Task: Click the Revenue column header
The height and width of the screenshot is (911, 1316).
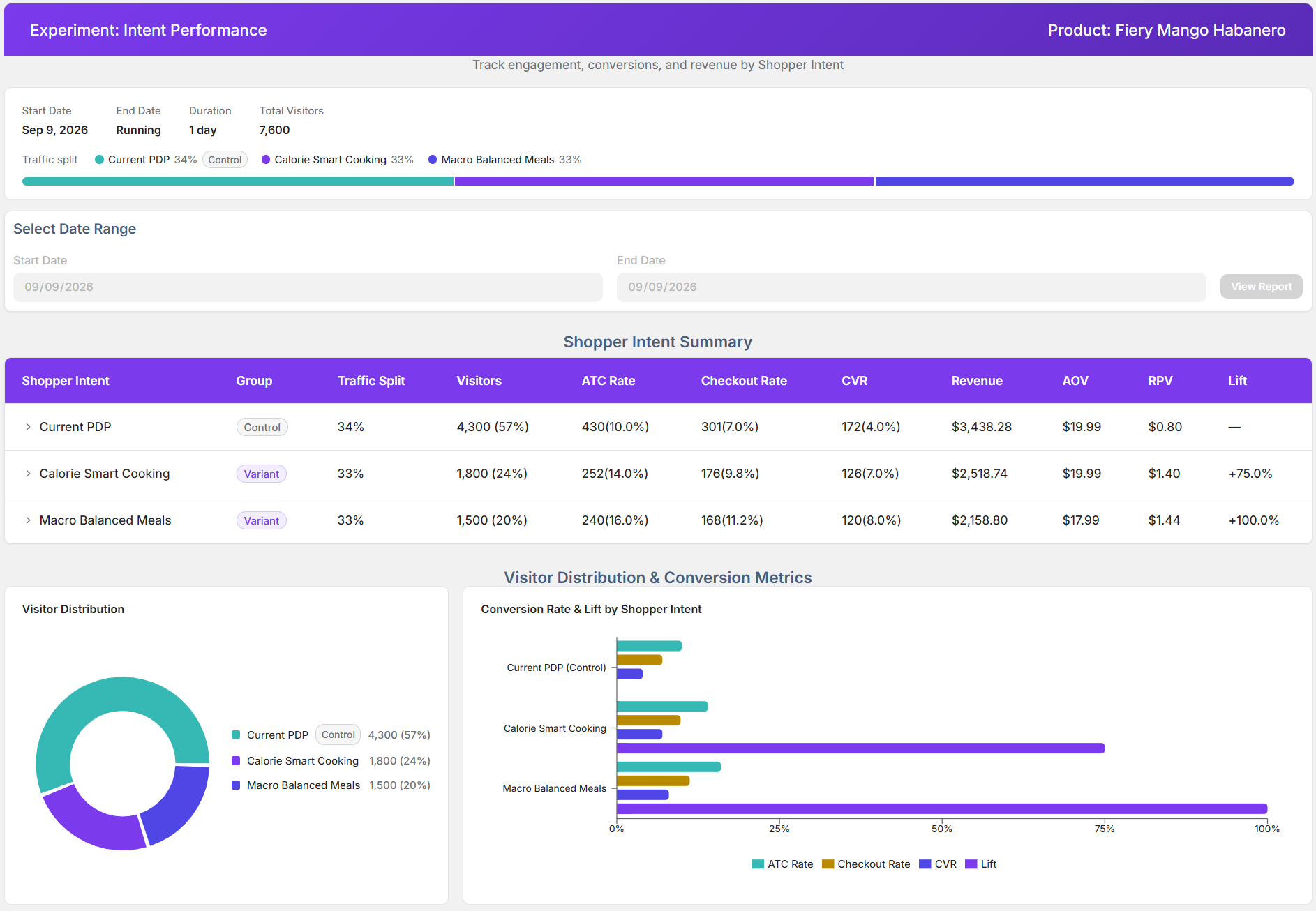Action: click(977, 381)
